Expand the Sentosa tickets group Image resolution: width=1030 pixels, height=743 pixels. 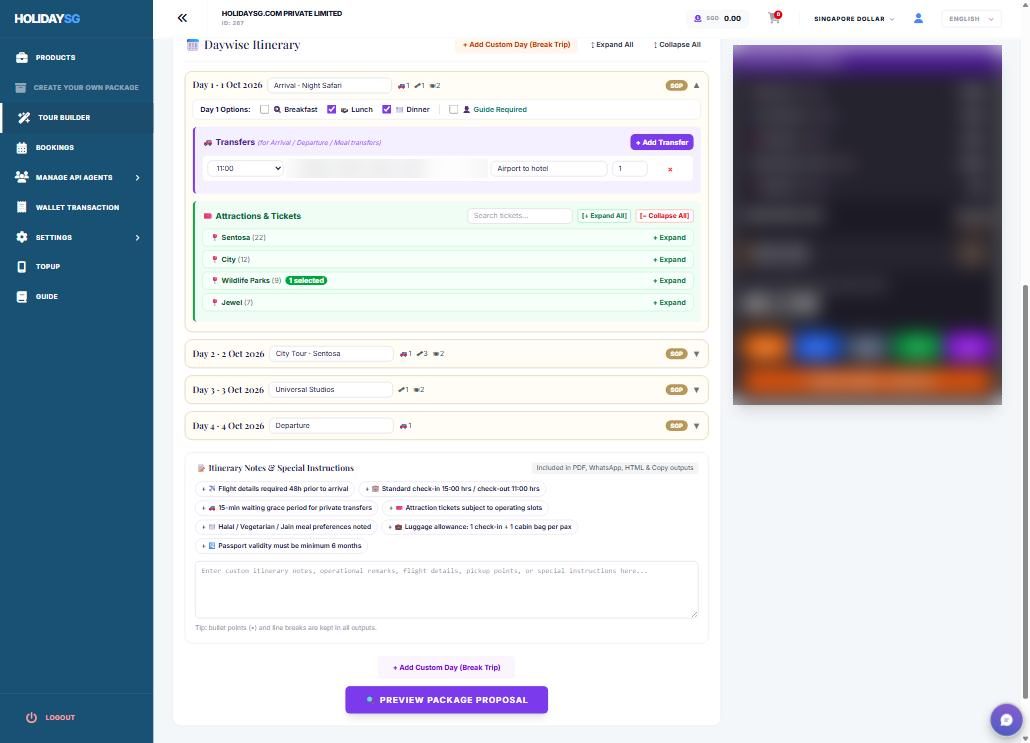pyautogui.click(x=669, y=238)
